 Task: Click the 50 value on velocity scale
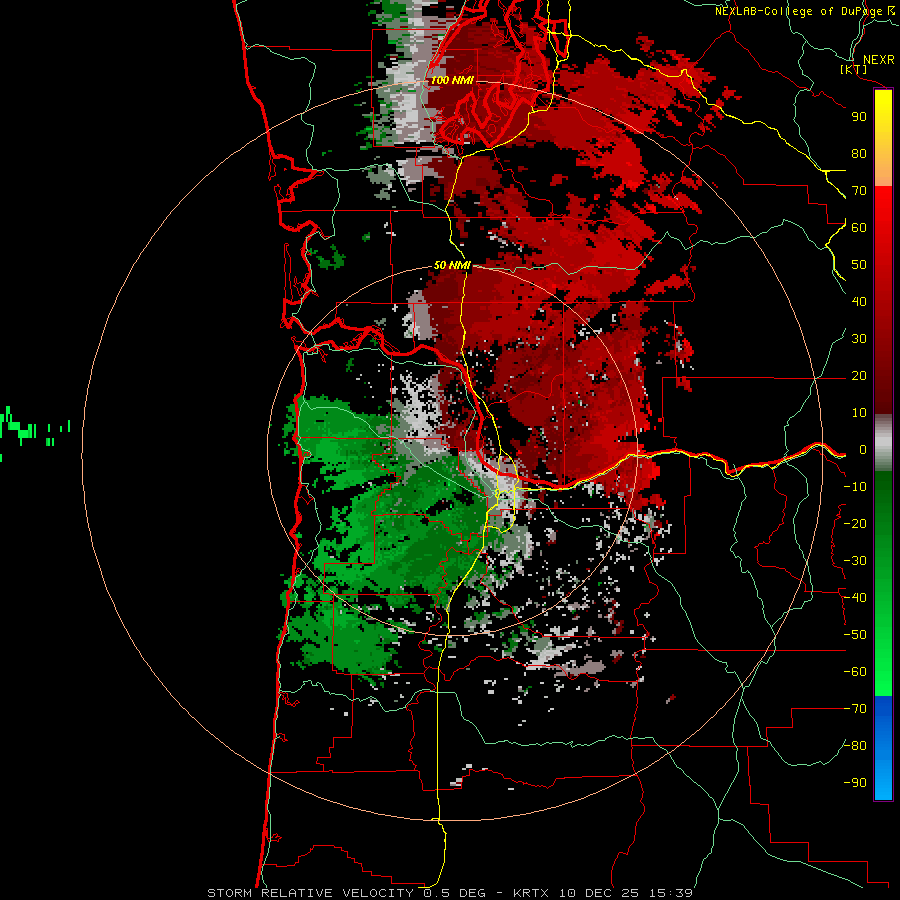[x=859, y=265]
